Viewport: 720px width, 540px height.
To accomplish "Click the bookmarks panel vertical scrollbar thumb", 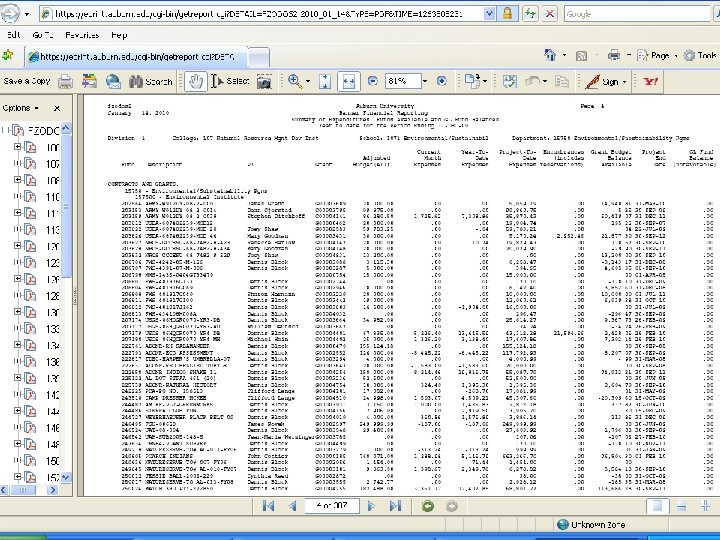I will coord(66,207).
